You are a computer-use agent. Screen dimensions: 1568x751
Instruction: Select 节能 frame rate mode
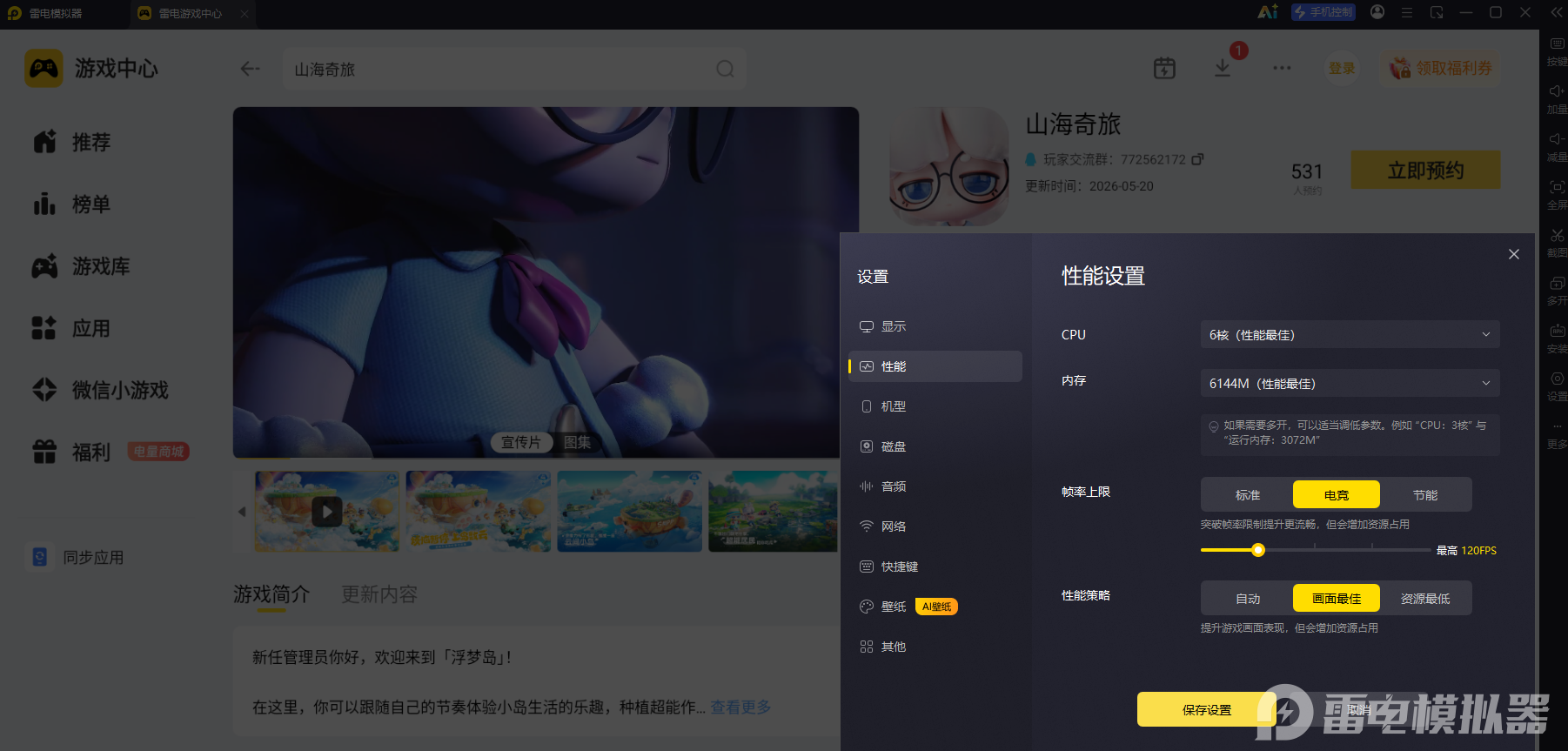coord(1425,494)
